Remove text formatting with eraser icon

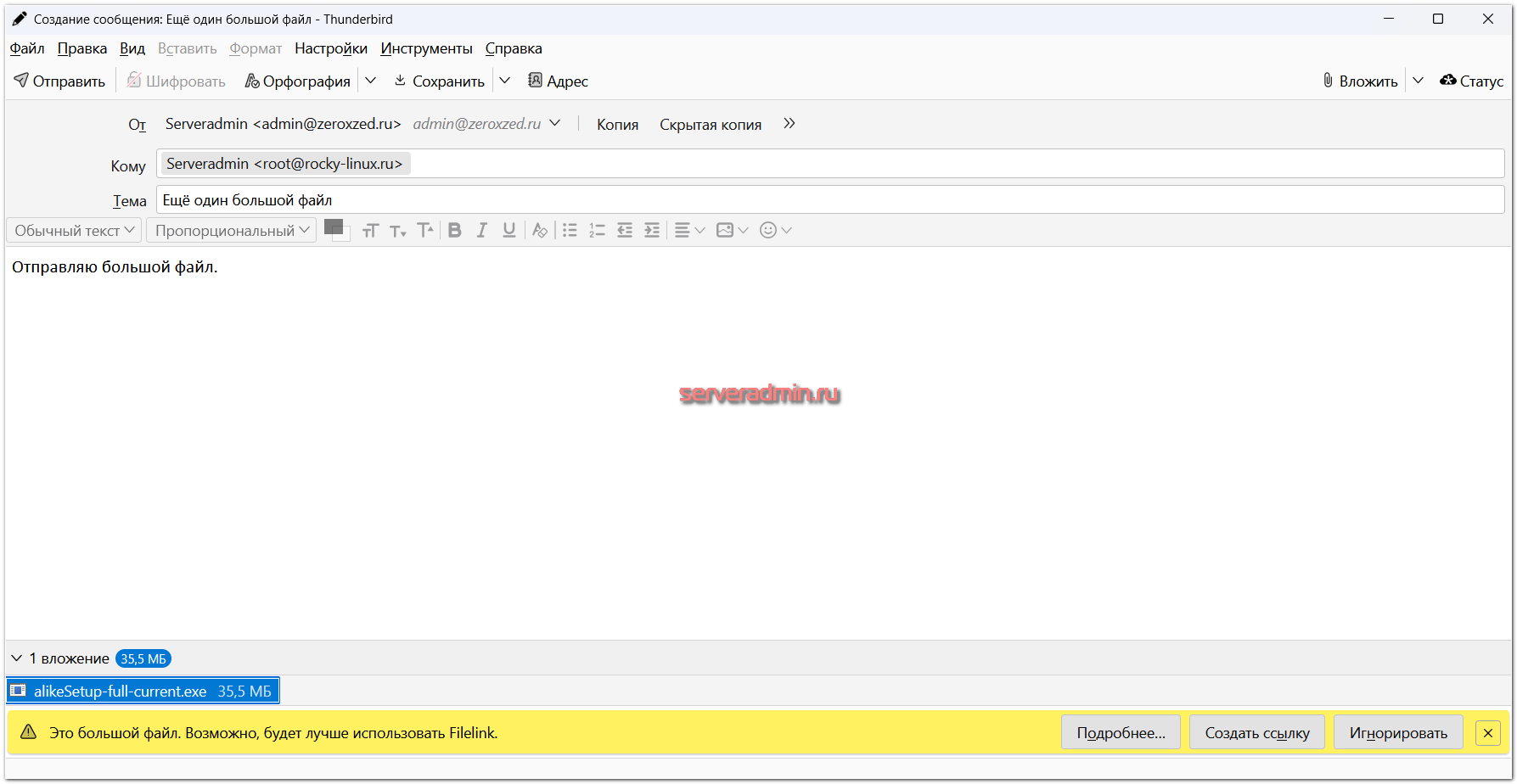pyautogui.click(x=540, y=231)
